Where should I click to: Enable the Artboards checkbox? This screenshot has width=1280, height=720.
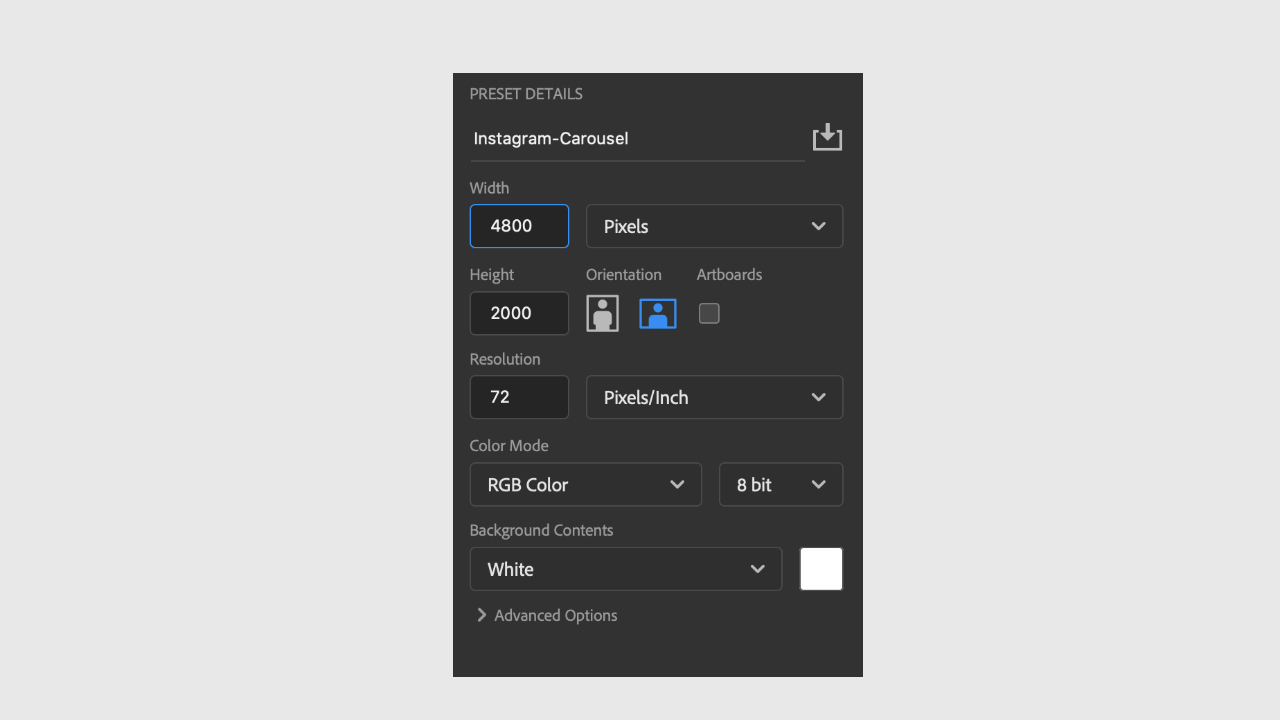[x=709, y=314]
